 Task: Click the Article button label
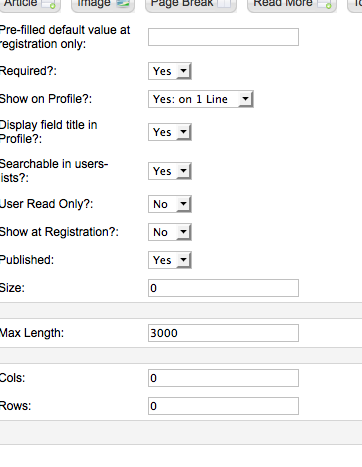21,3
